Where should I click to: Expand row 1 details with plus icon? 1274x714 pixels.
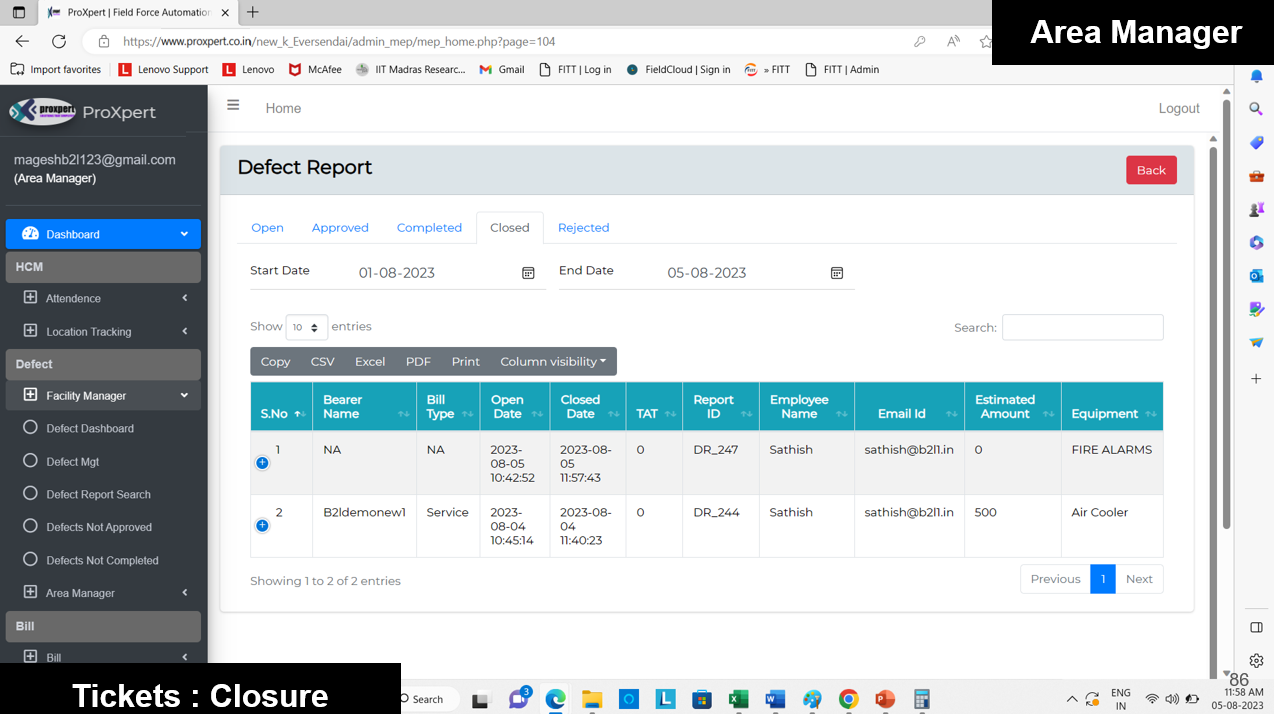click(x=262, y=463)
